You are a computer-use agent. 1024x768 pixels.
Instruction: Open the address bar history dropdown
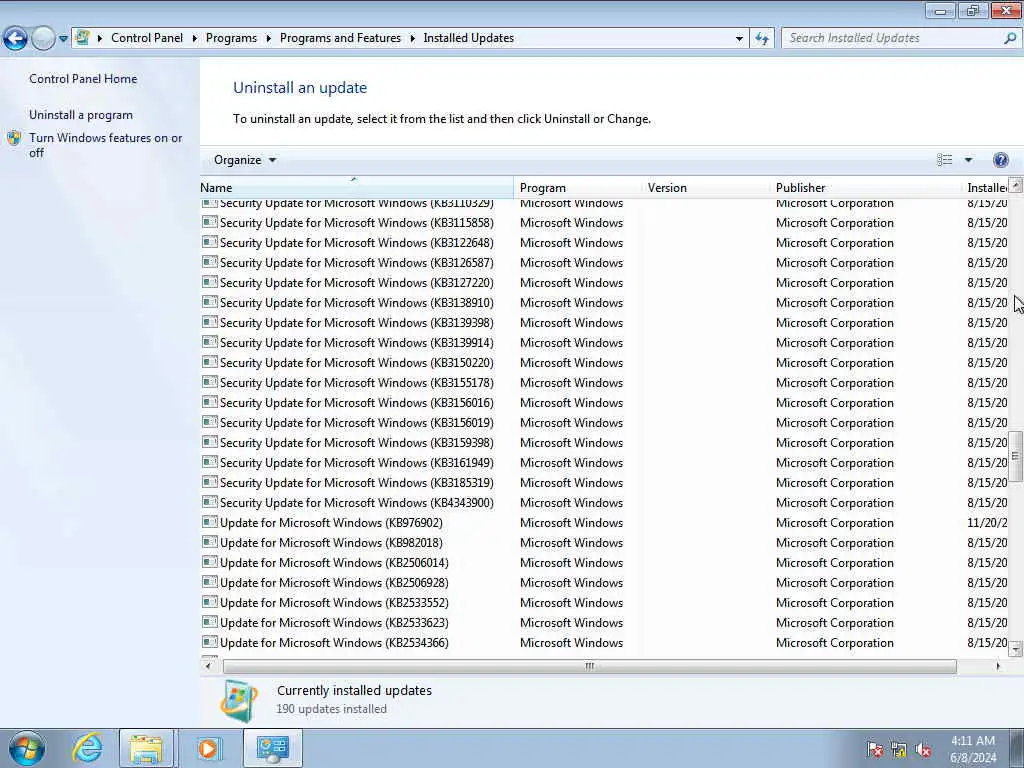point(739,39)
